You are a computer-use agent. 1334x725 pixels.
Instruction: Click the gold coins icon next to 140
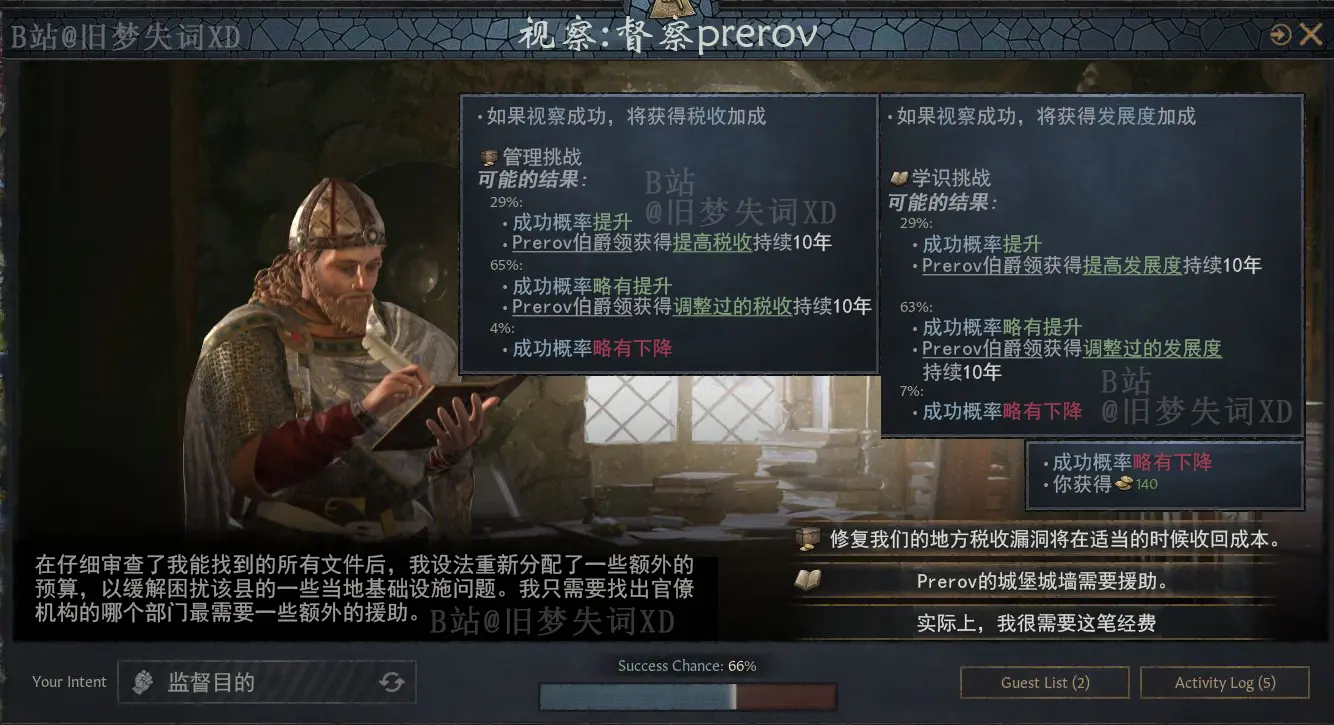(1124, 484)
